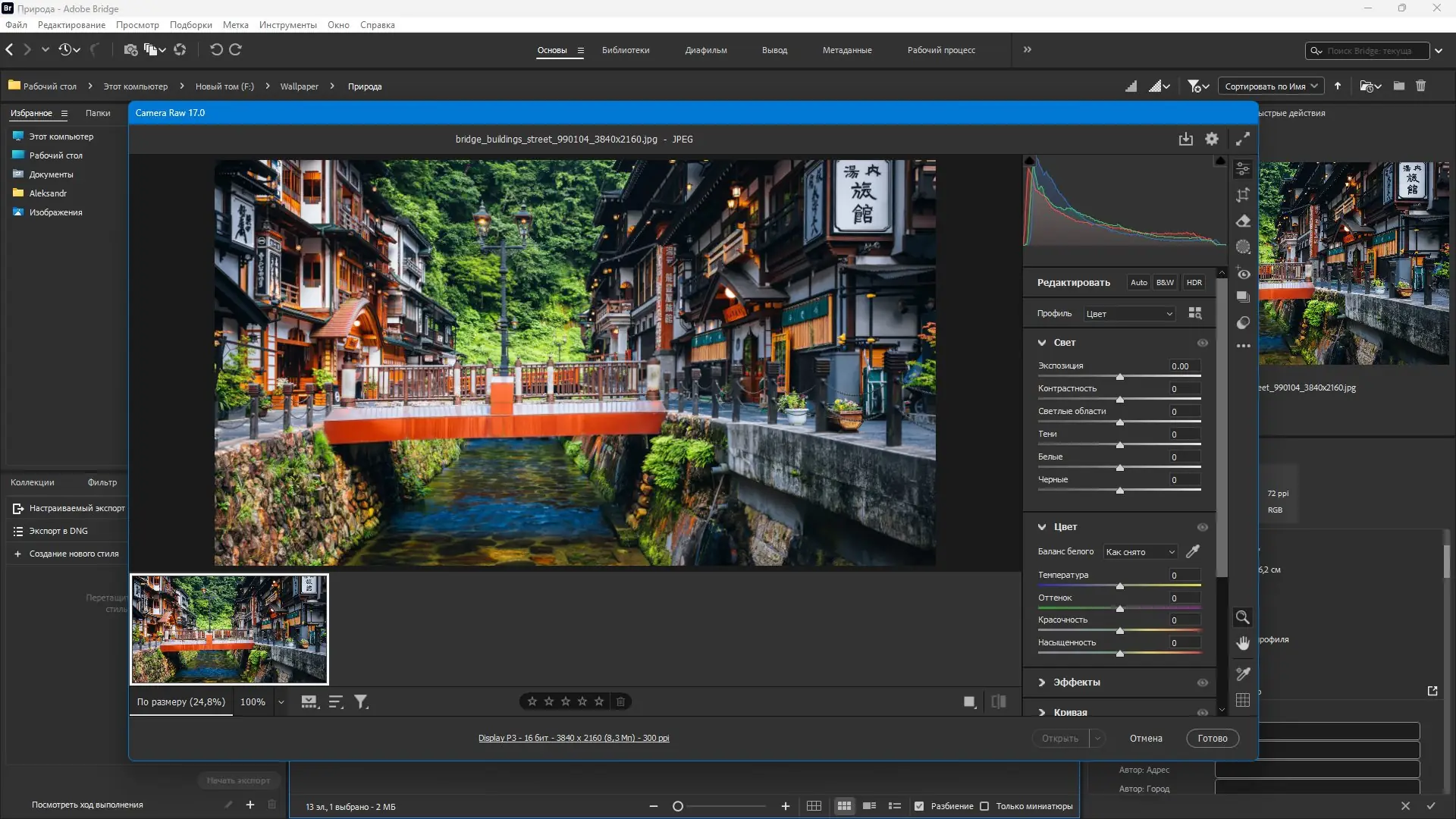Select the Hand tool
The image size is (1456, 819).
1243,643
